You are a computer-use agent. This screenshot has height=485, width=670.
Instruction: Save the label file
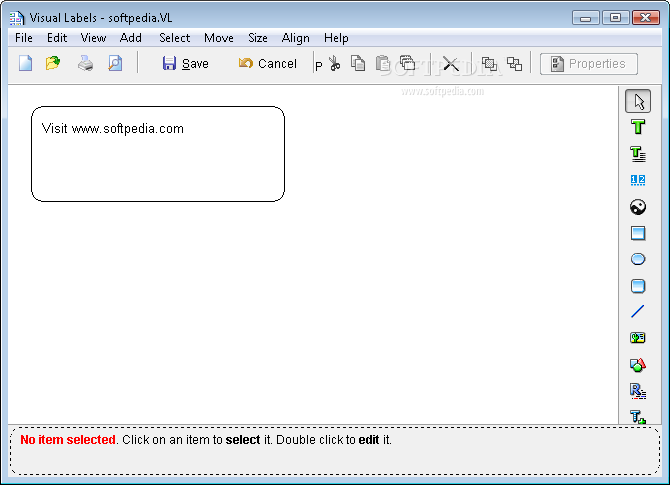tap(186, 64)
